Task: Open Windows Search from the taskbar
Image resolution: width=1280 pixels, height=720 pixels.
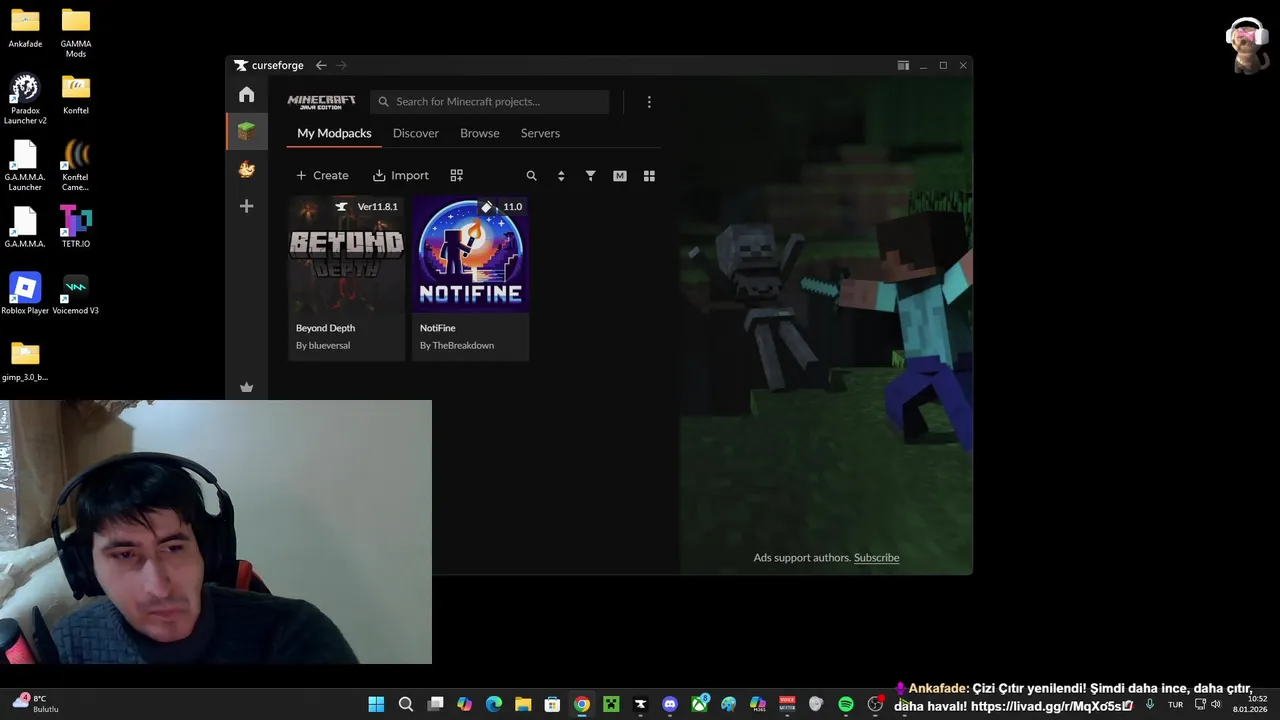Action: (x=406, y=704)
